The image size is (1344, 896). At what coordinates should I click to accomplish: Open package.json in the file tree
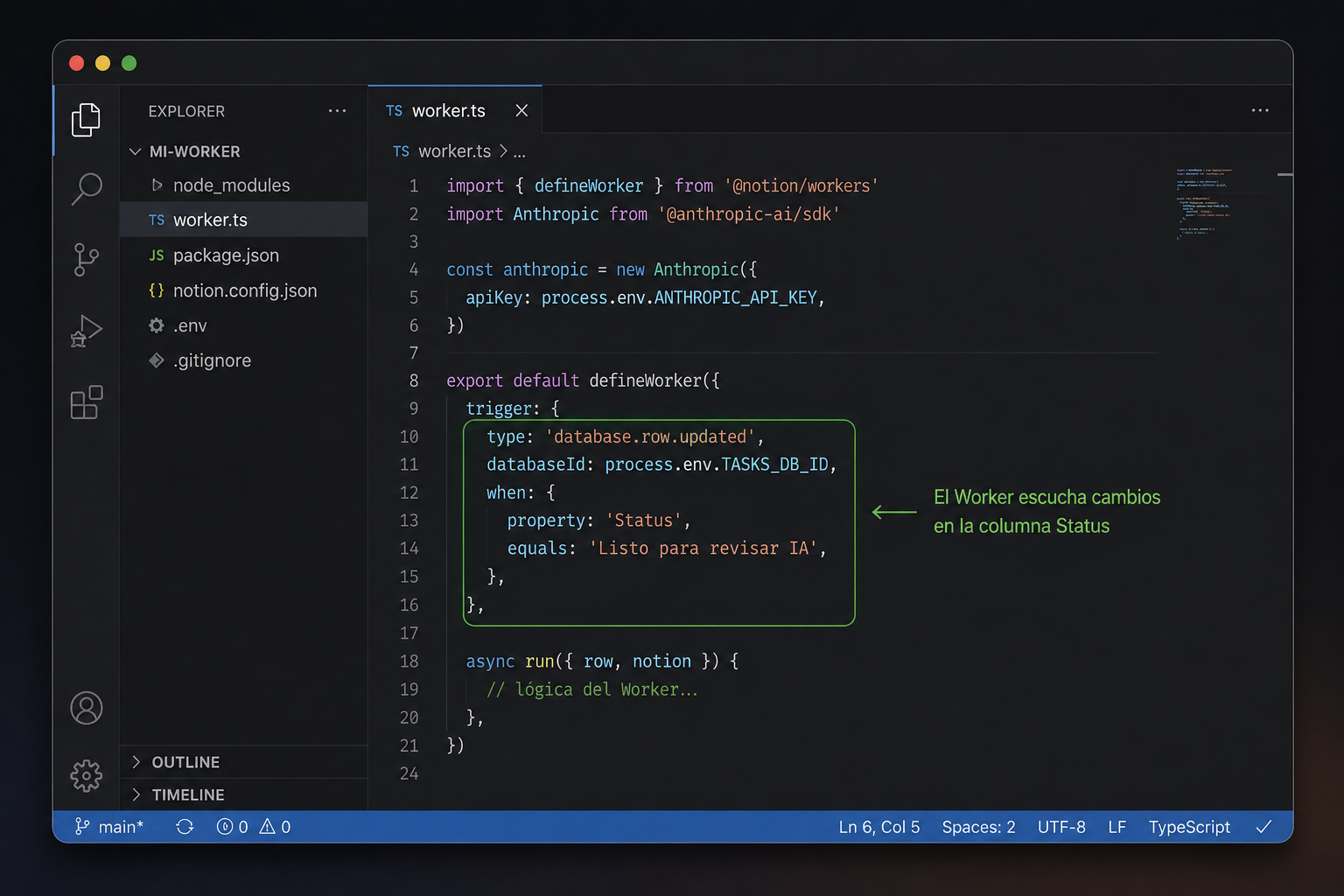pyautogui.click(x=244, y=255)
